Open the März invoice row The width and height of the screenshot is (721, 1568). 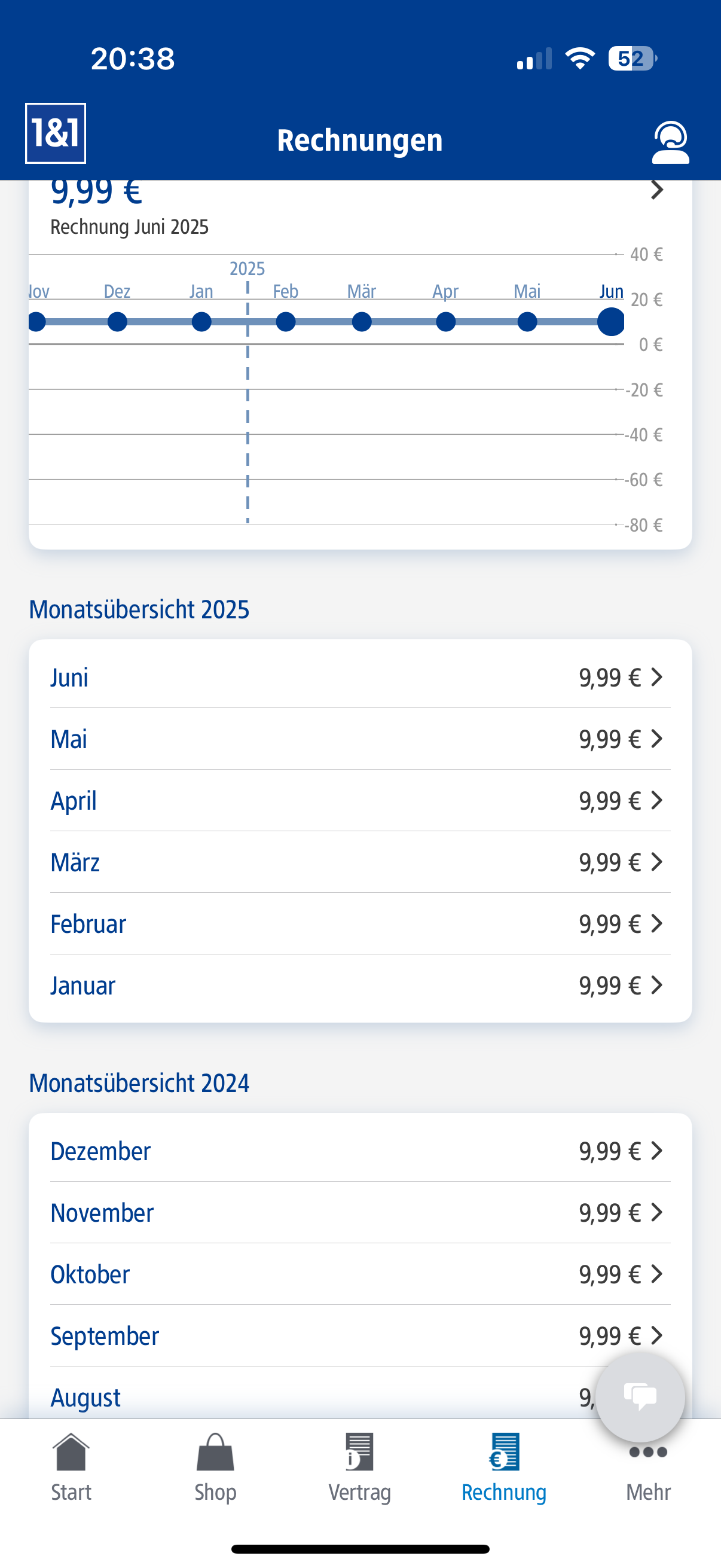(360, 862)
